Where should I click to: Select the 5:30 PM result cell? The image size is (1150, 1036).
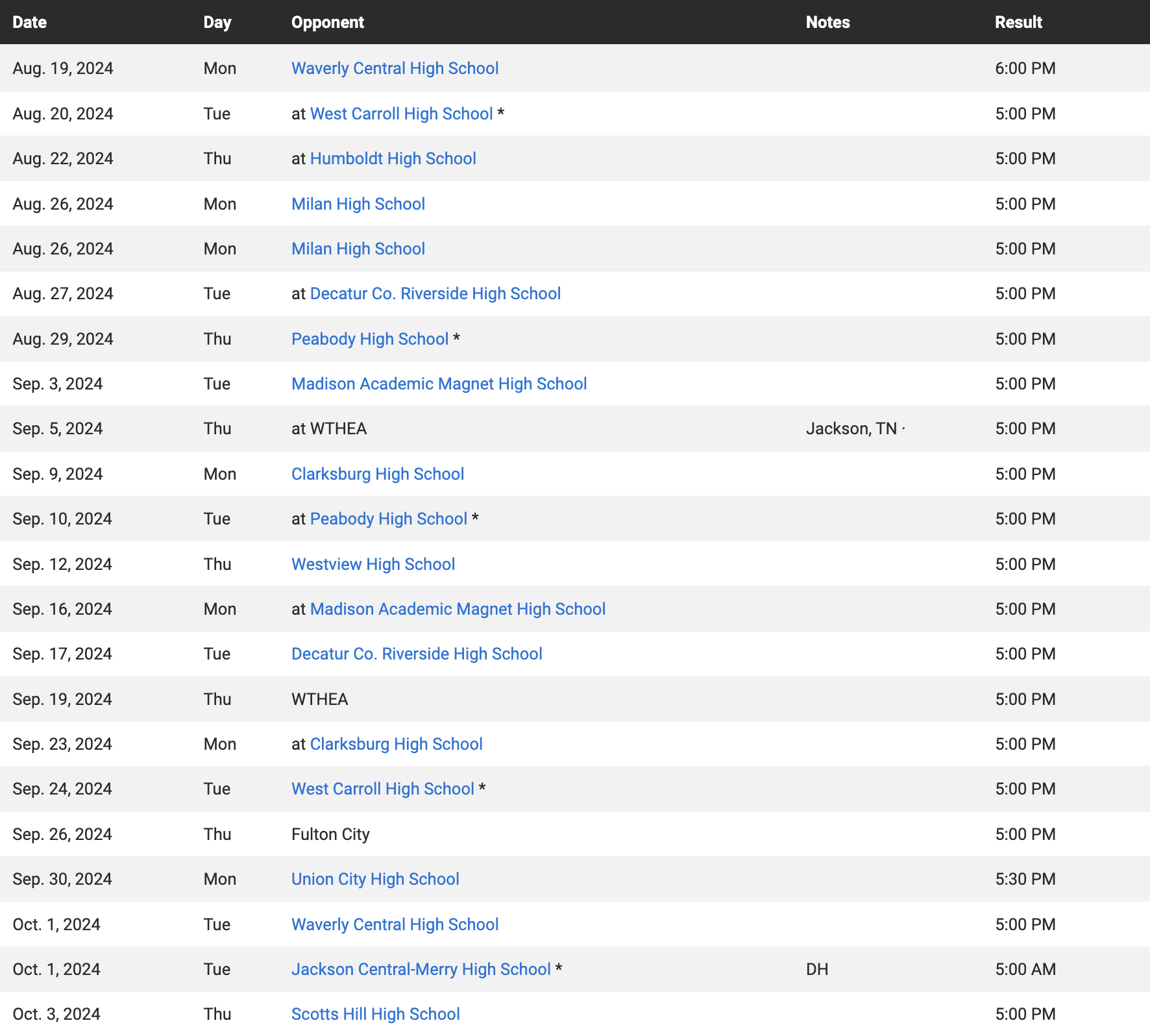pyautogui.click(x=1025, y=879)
